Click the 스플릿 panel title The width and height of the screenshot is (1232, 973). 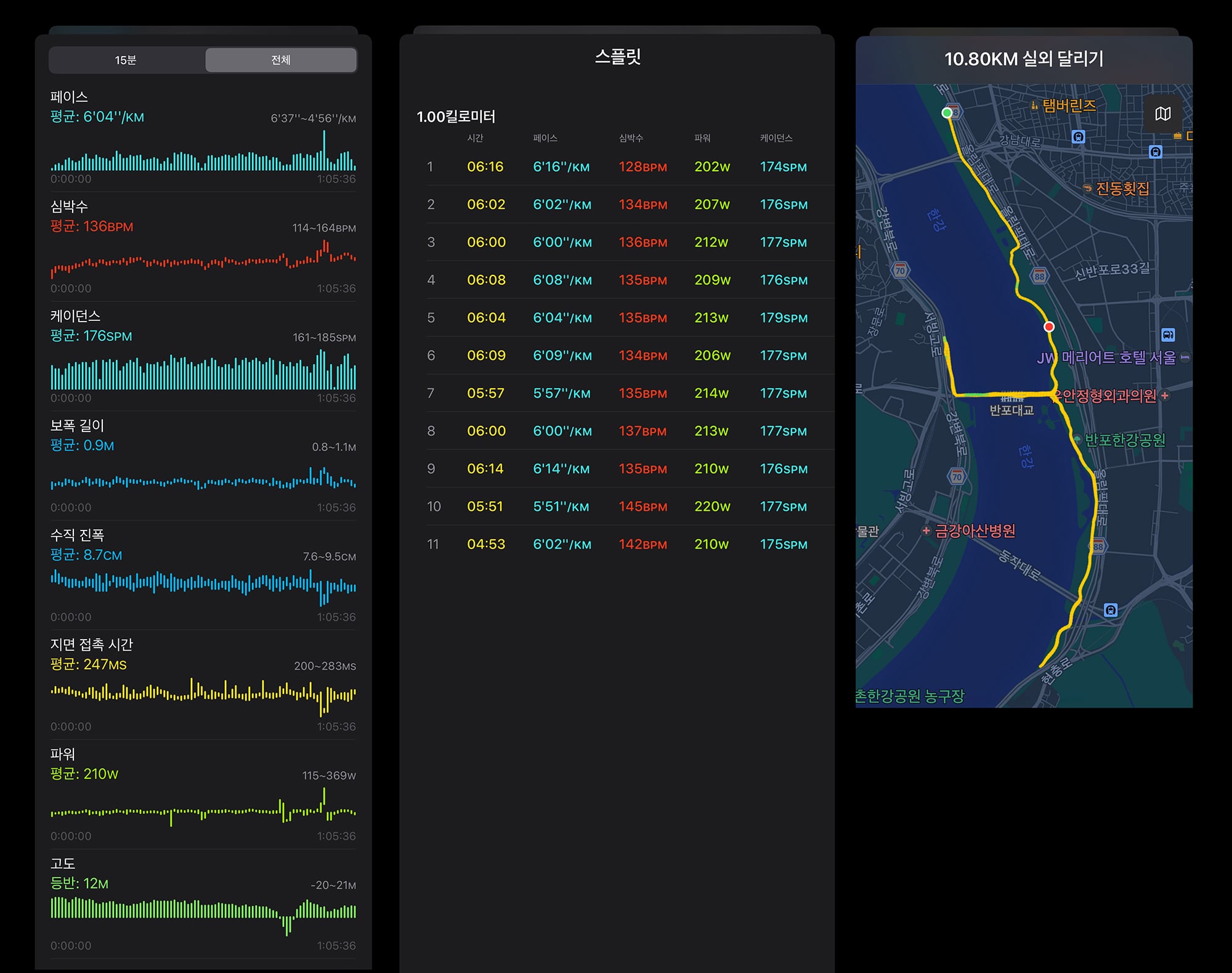click(618, 57)
